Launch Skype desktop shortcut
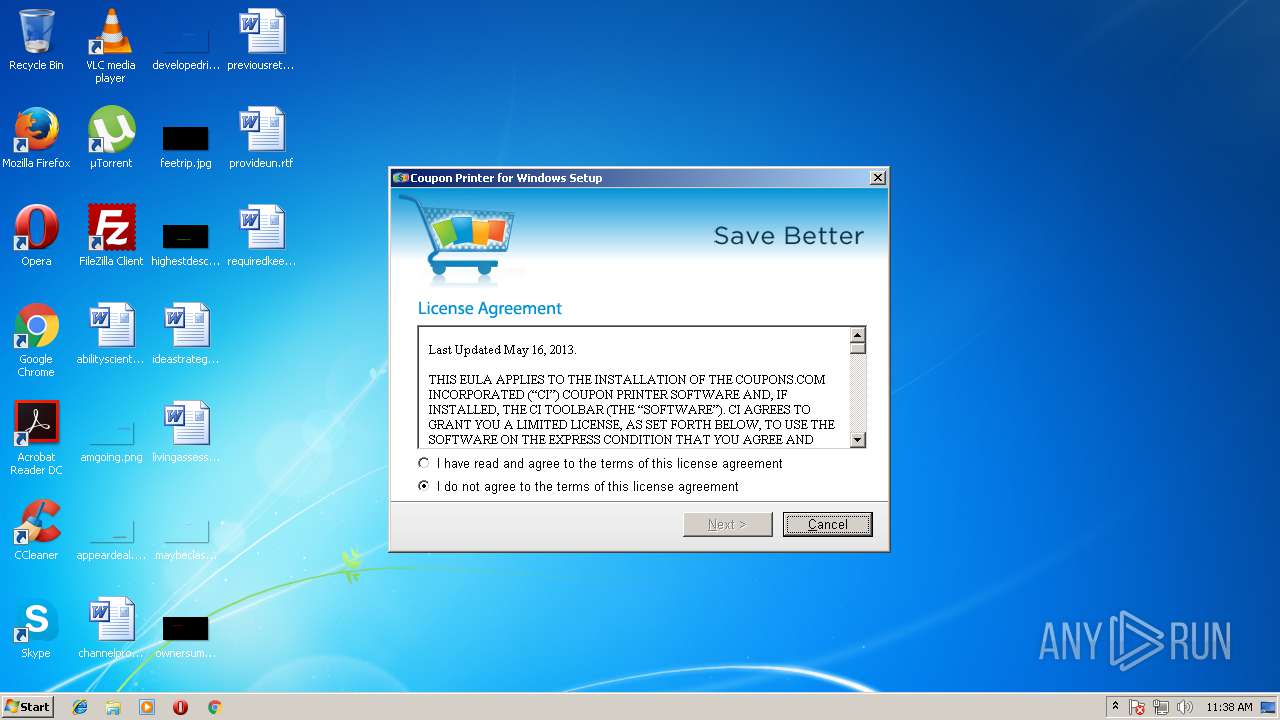The height and width of the screenshot is (720, 1280). point(36,628)
